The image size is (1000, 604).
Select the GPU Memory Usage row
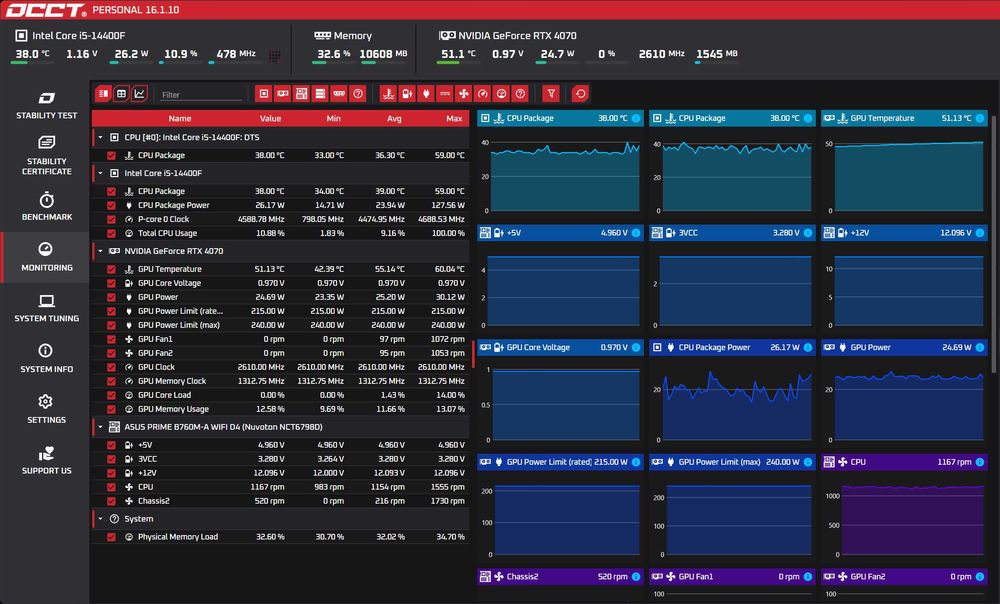tap(281, 409)
